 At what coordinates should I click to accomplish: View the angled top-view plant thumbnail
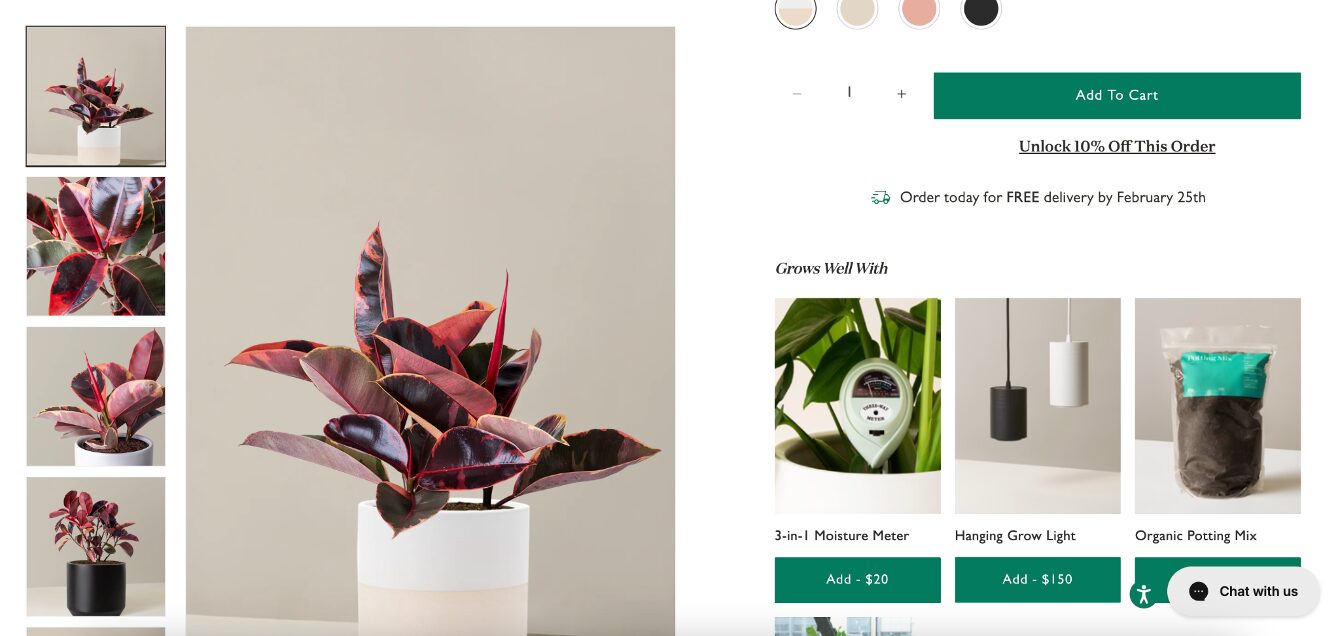(x=96, y=396)
